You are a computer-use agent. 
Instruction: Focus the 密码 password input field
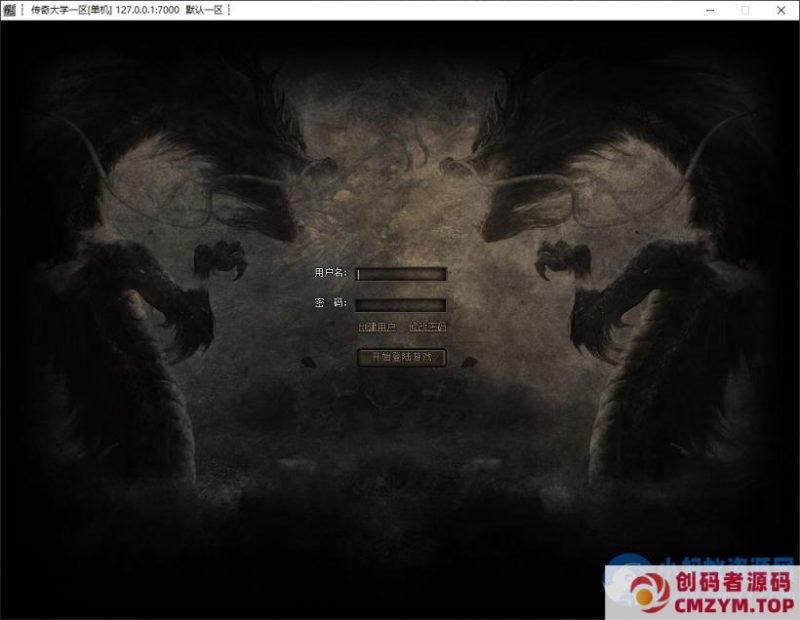click(402, 305)
